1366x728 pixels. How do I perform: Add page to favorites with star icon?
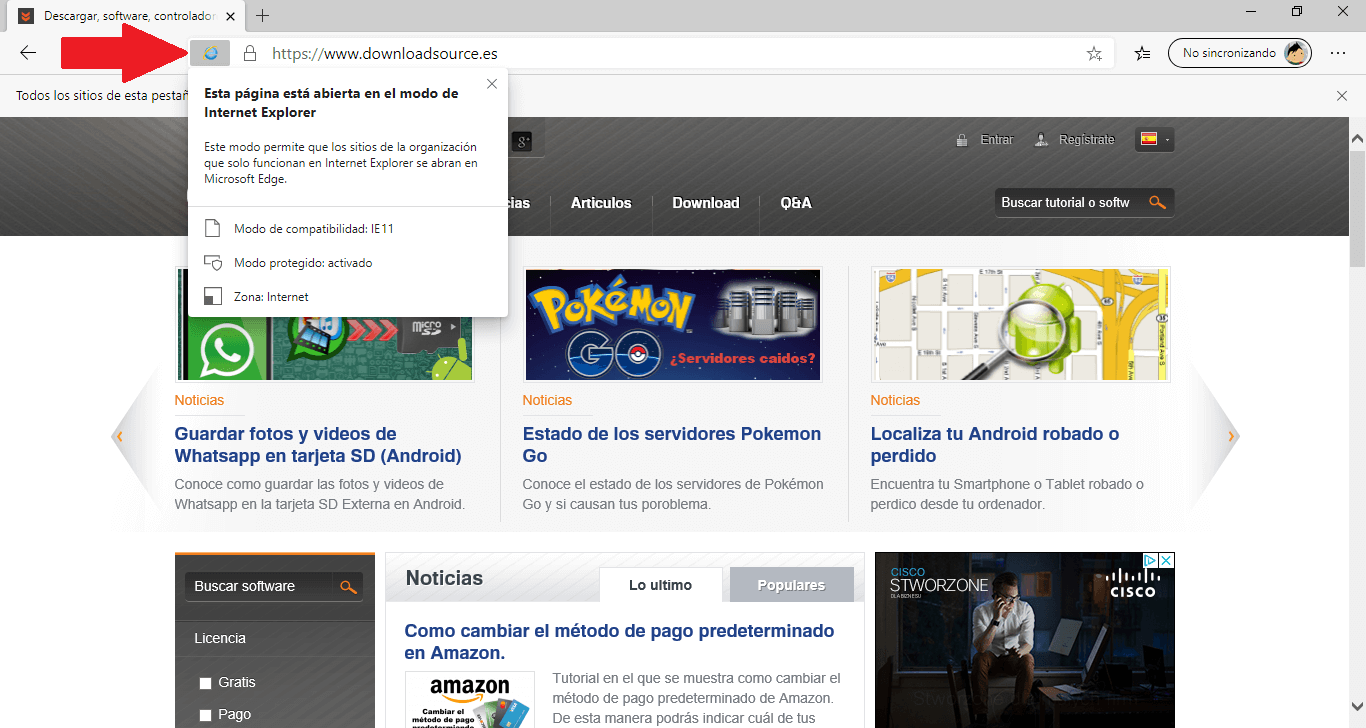pos(1094,53)
